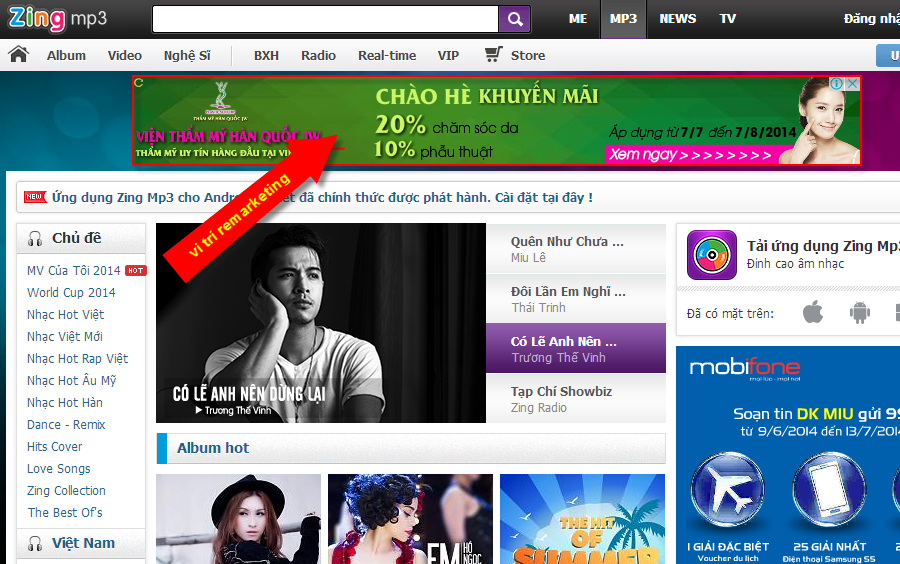
Task: Click the Xem ngay banner button
Action: 690,154
